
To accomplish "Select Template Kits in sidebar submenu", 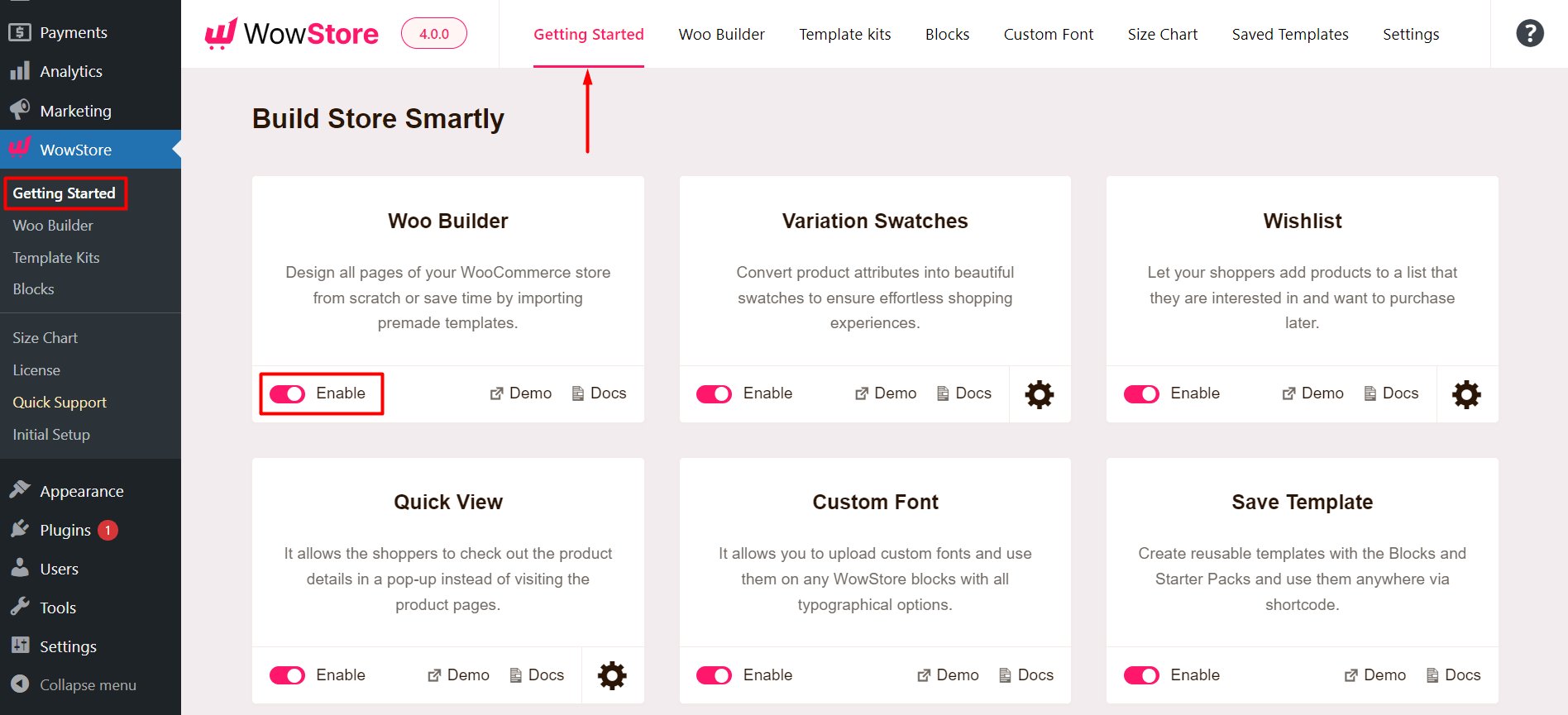I will 56,258.
